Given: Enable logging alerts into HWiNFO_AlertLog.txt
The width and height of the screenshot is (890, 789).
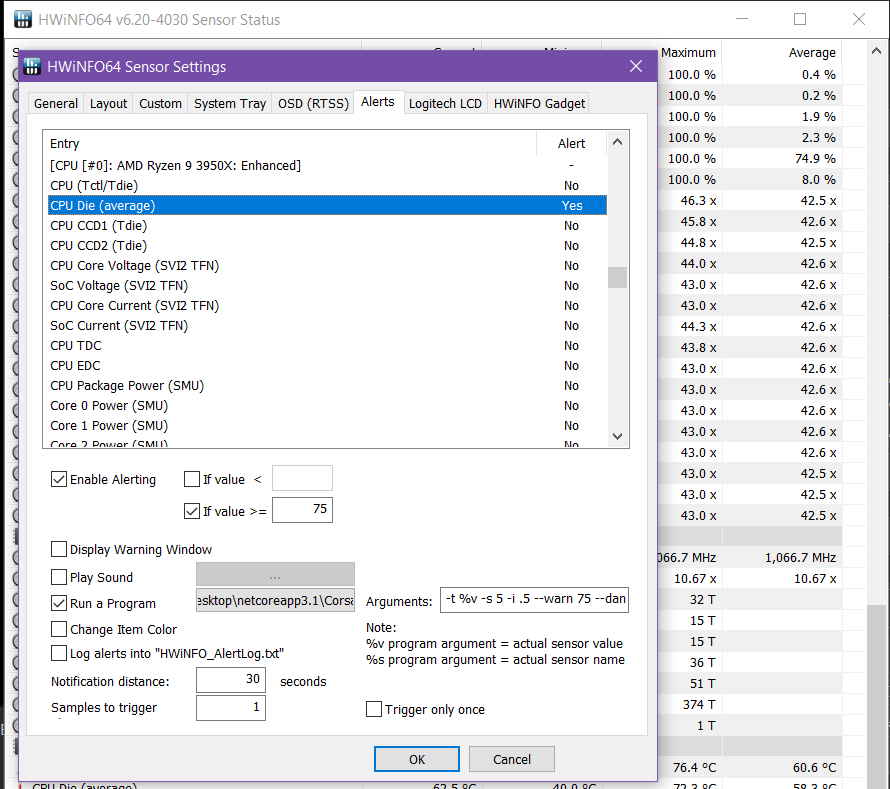Looking at the screenshot, I should [x=59, y=653].
